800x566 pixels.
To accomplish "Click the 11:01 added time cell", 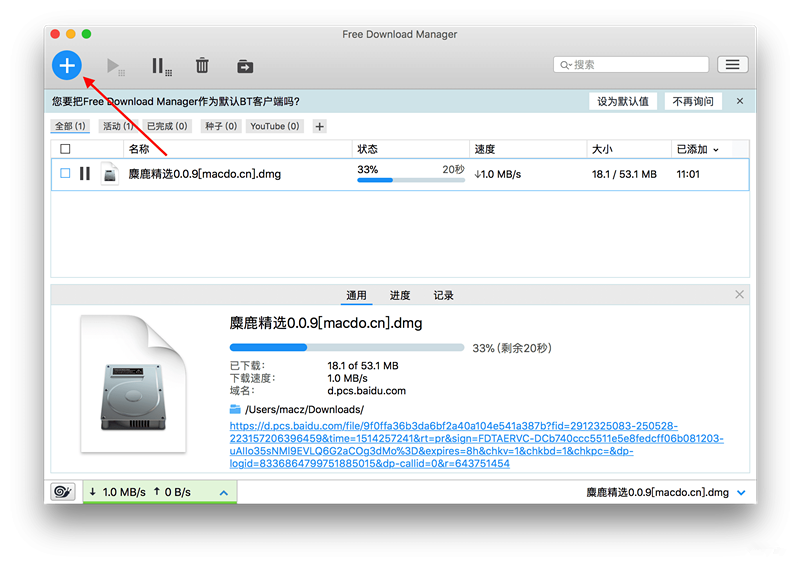I will [688, 174].
